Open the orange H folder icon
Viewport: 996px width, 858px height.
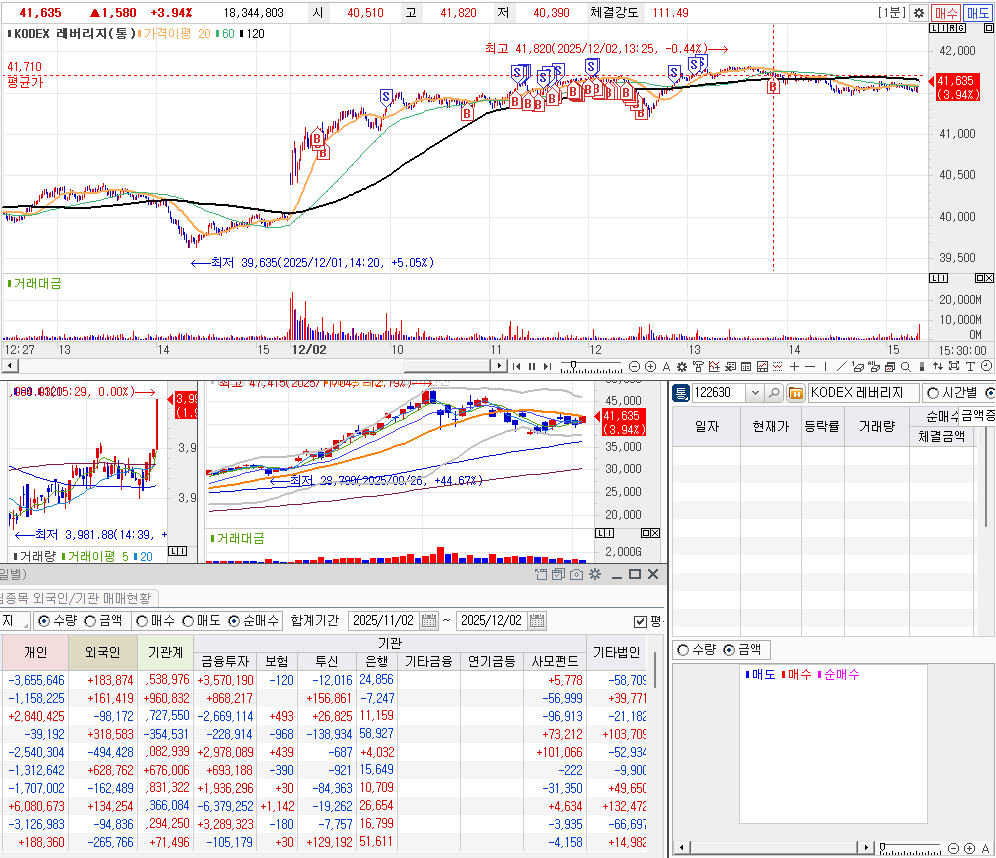(x=795, y=393)
